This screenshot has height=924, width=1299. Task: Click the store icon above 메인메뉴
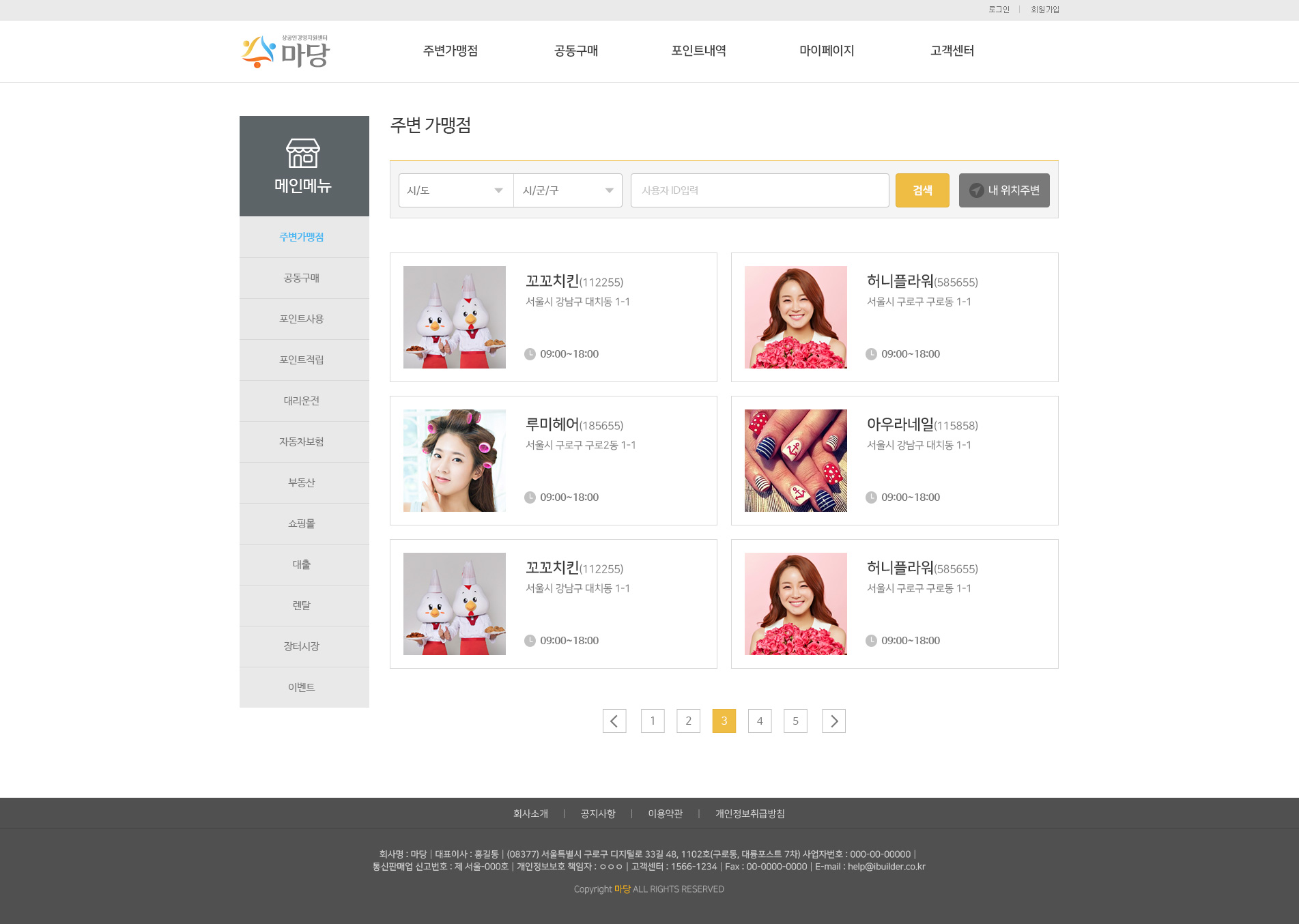click(x=303, y=153)
